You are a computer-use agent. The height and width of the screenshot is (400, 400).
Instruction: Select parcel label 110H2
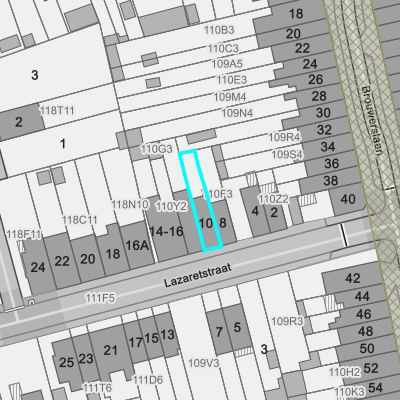point(344,372)
